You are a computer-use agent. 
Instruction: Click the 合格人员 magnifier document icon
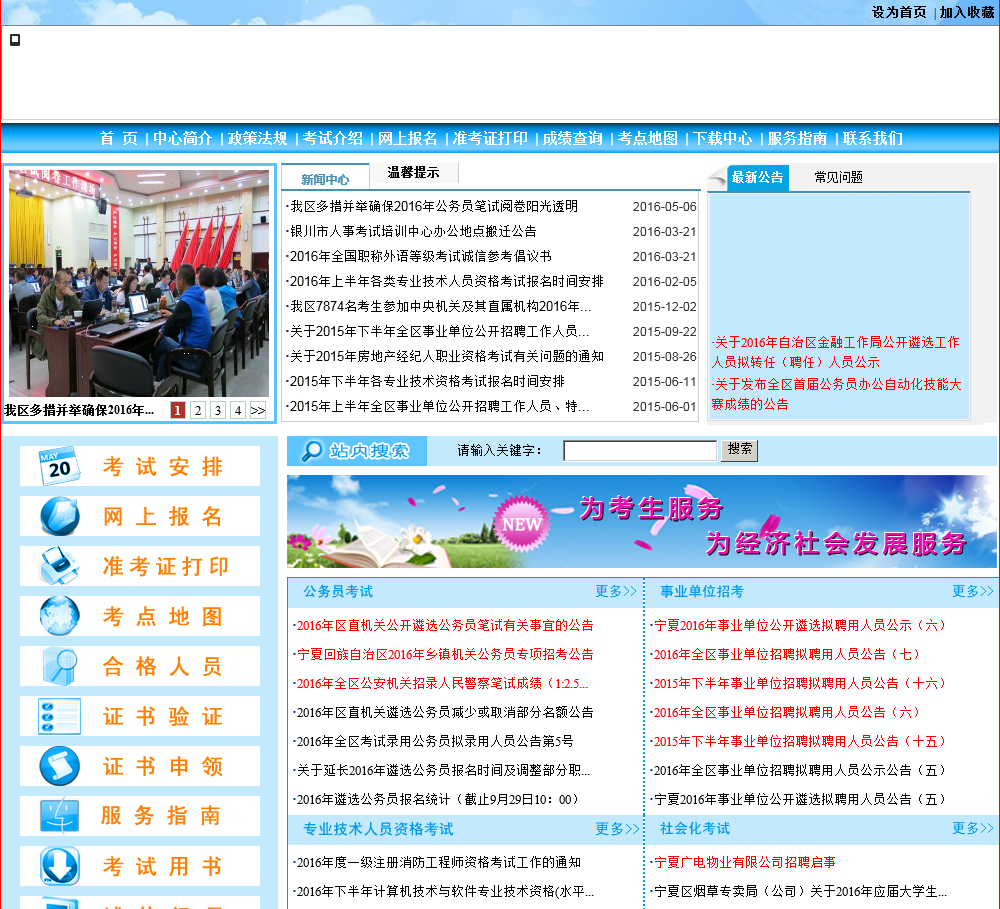[59, 666]
